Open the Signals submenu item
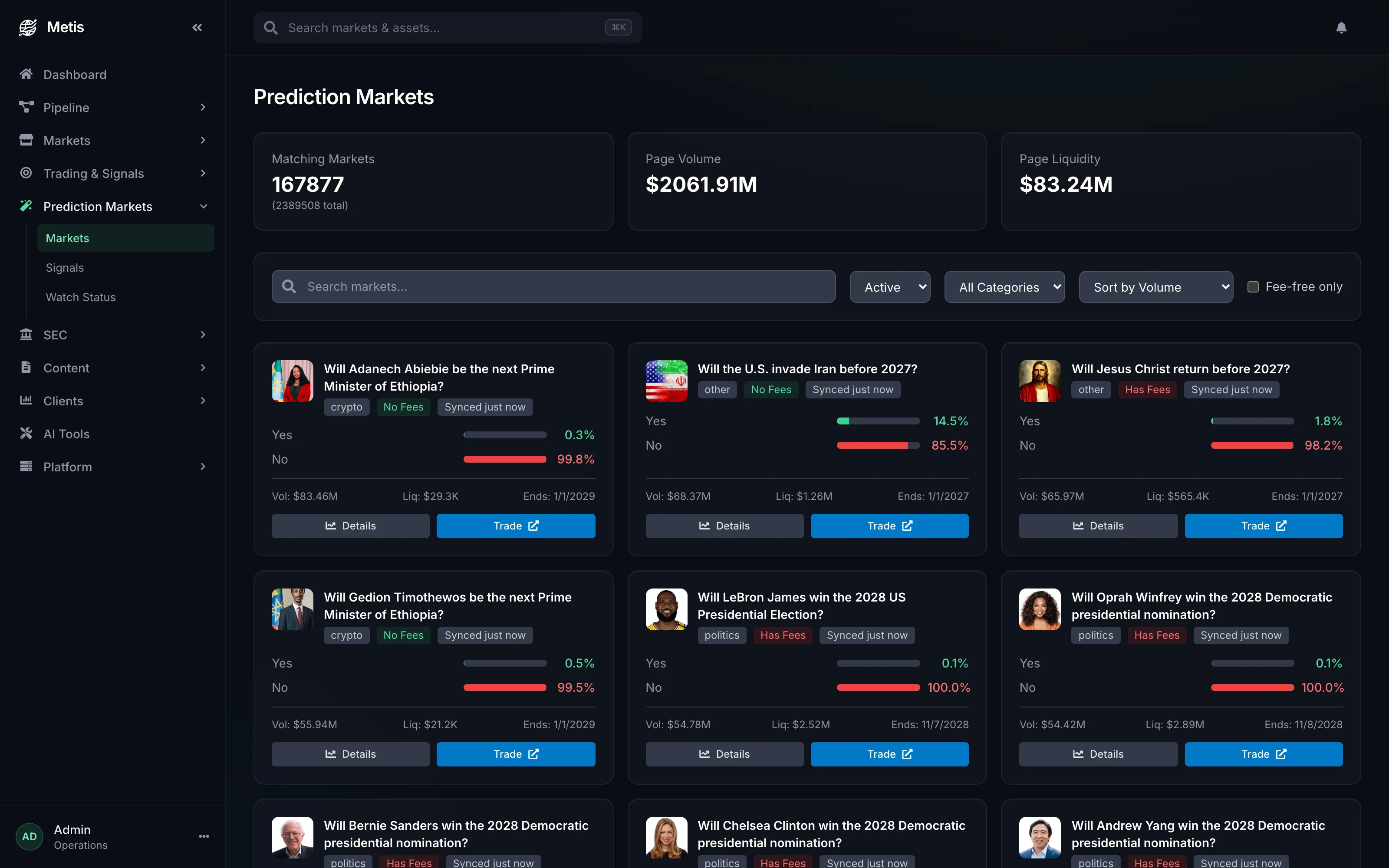The image size is (1389, 868). [126, 267]
